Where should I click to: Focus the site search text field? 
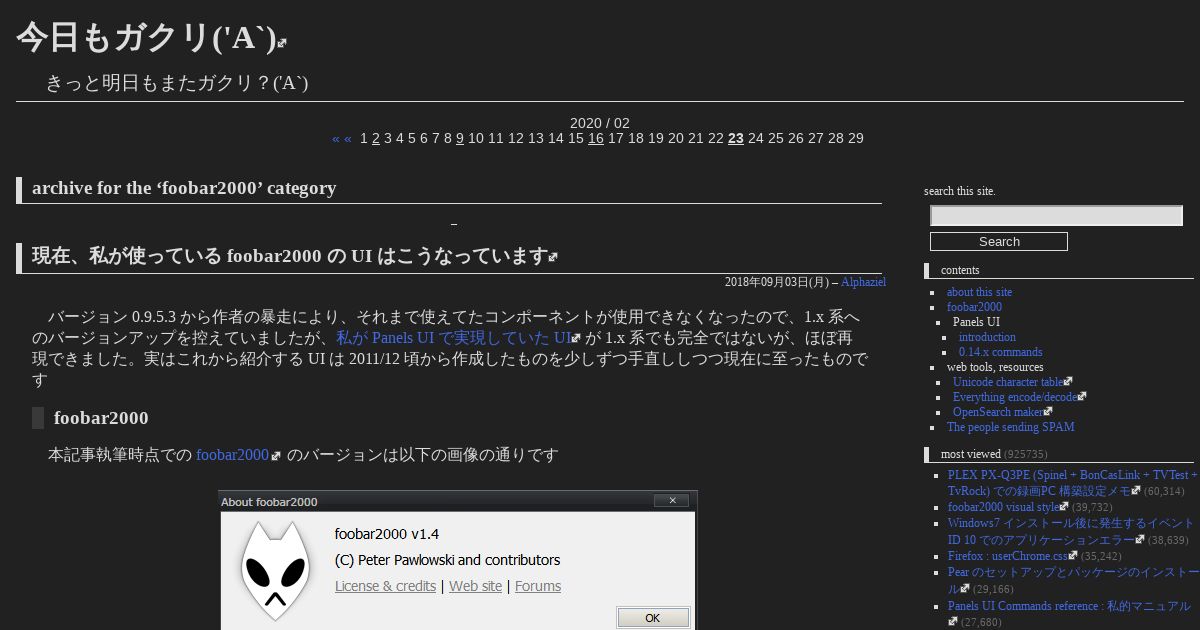1056,216
